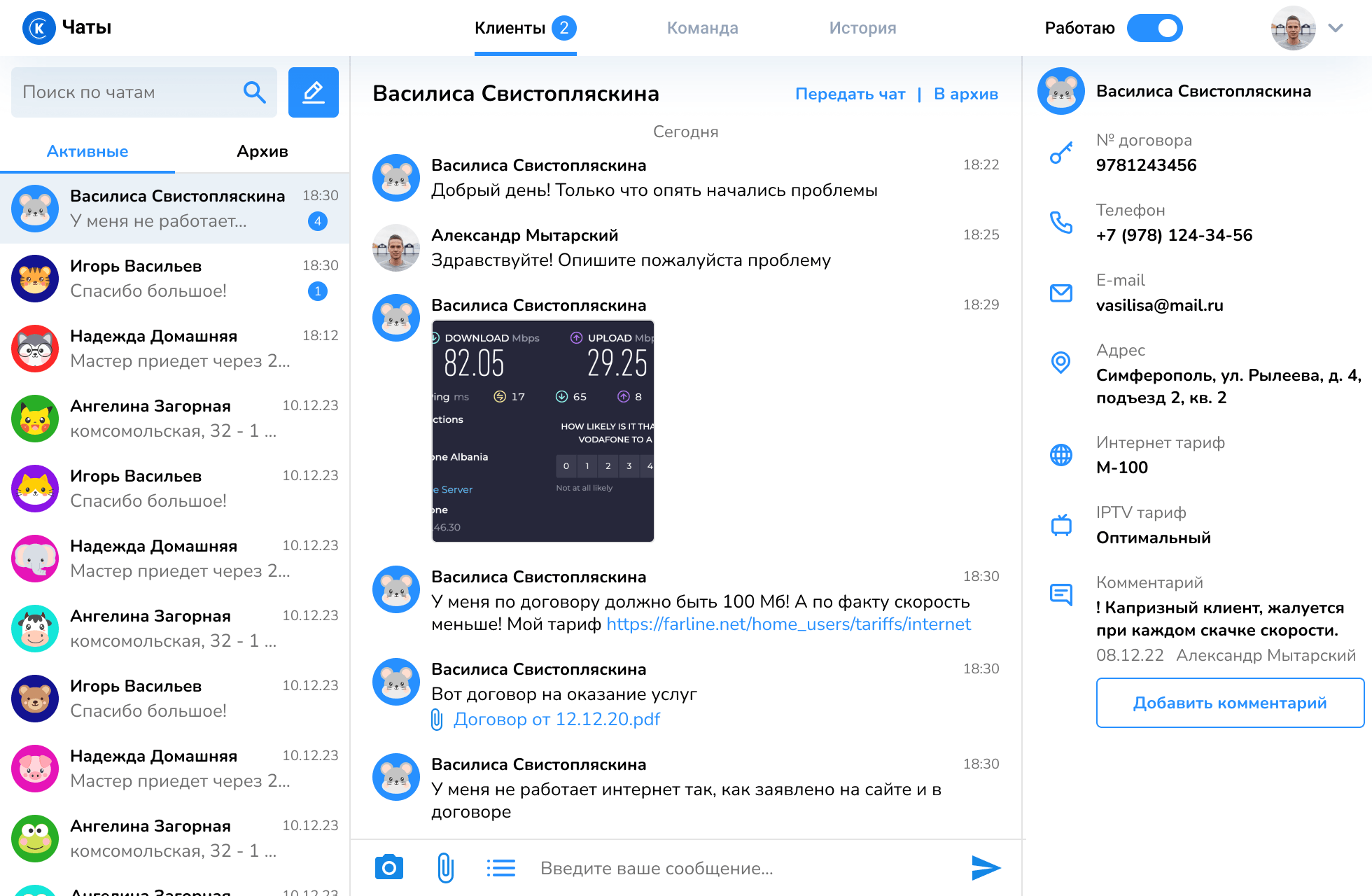Click message Добрый день! Только что опять
Screen dimensions: 1372x896
[x=654, y=190]
